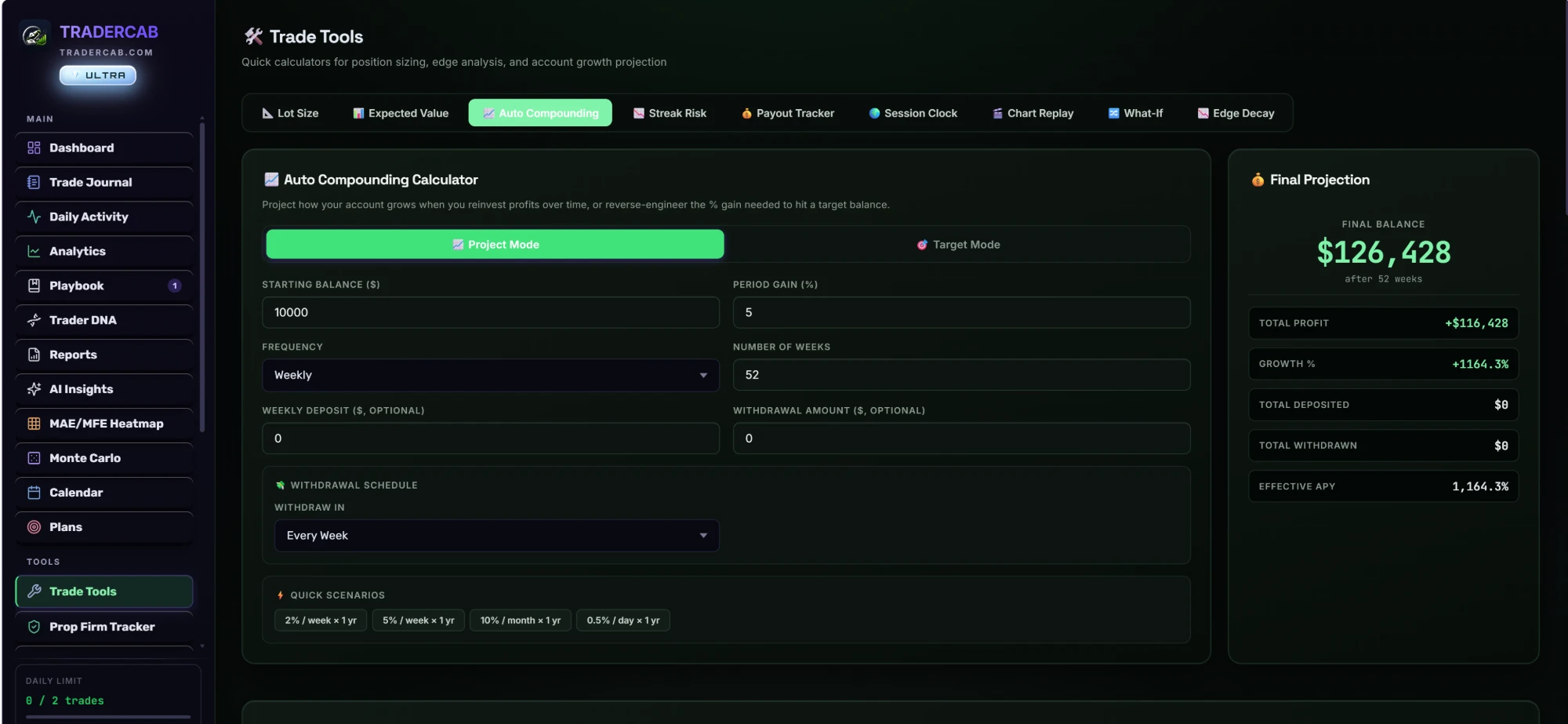The width and height of the screenshot is (1568, 724).
Task: Click the Weekly Deposit field
Action: coord(490,438)
